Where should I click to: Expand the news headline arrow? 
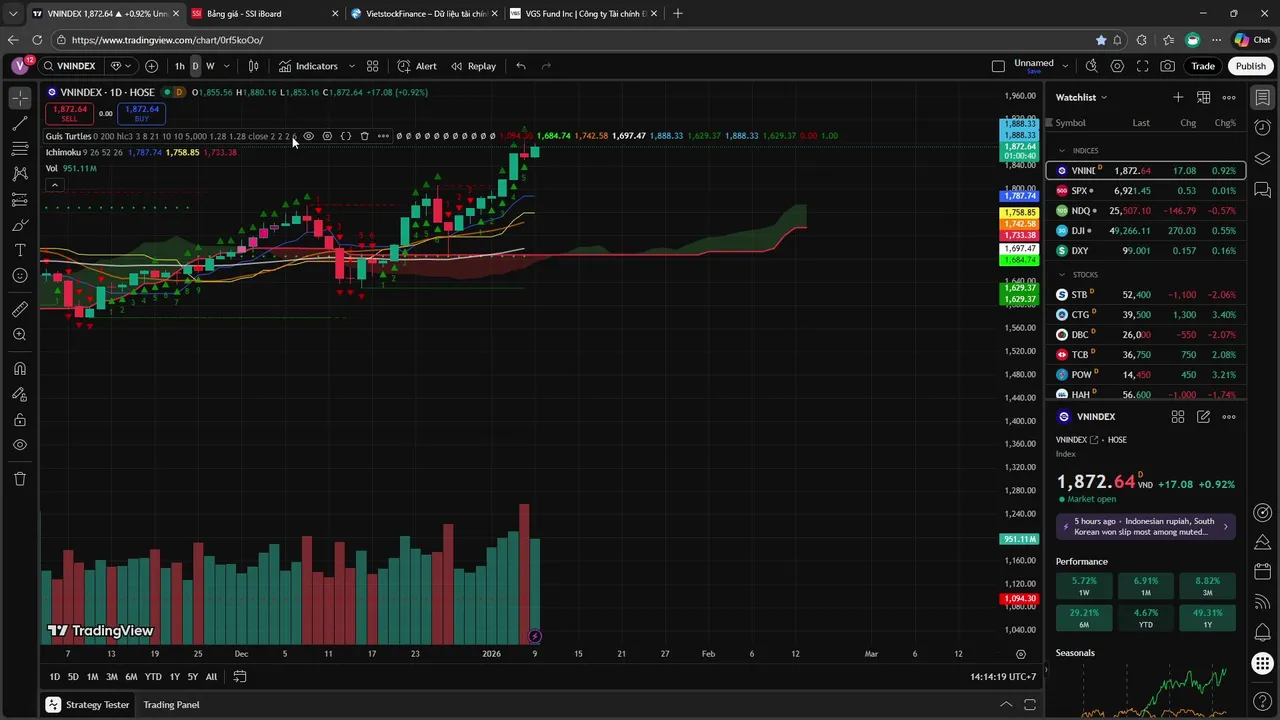(x=1225, y=527)
